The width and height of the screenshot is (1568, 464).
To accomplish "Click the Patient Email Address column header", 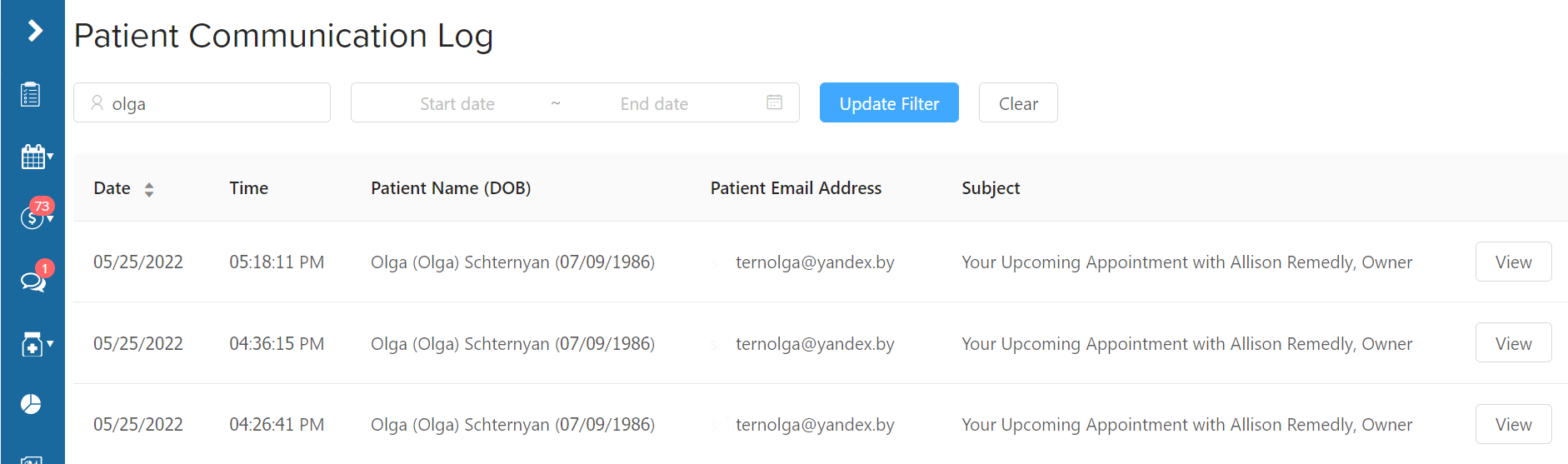I will point(796,188).
